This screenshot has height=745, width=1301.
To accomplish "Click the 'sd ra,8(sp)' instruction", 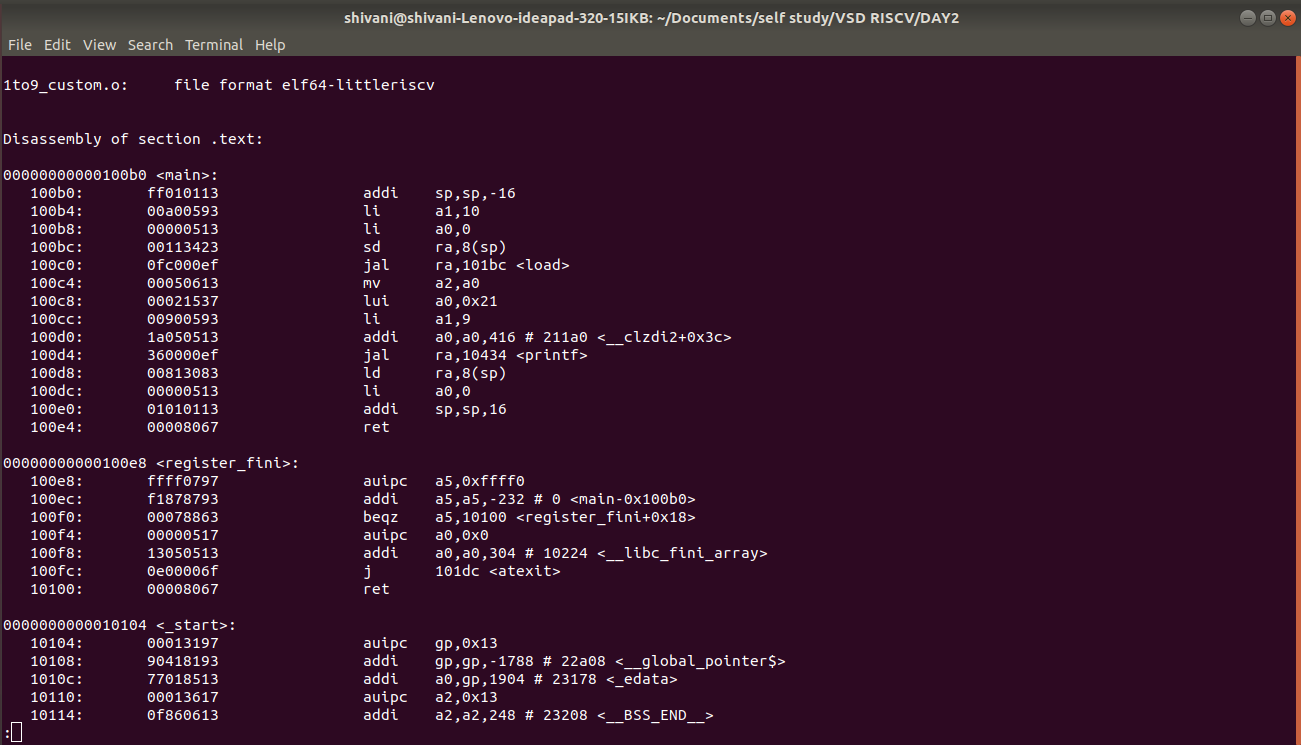I will point(435,247).
